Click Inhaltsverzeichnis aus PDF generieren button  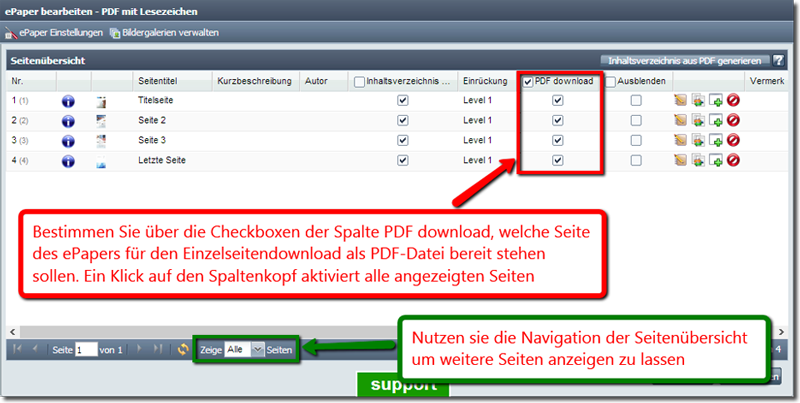pyautogui.click(x=685, y=61)
